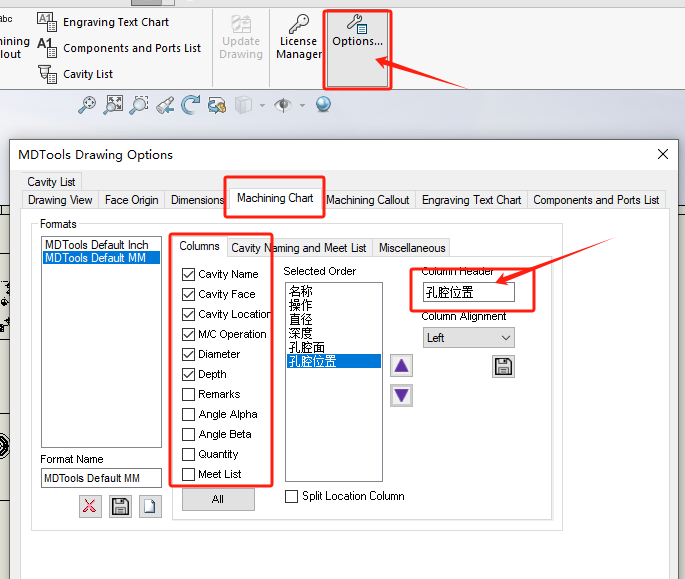Switch to the Dimensions tab
This screenshot has height=579, width=685.
(197, 200)
